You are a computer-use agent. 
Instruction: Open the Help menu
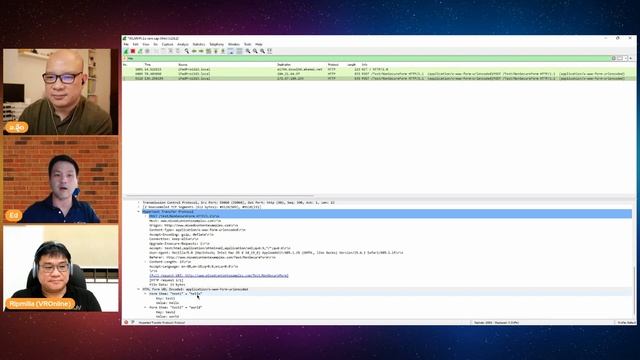(x=259, y=44)
